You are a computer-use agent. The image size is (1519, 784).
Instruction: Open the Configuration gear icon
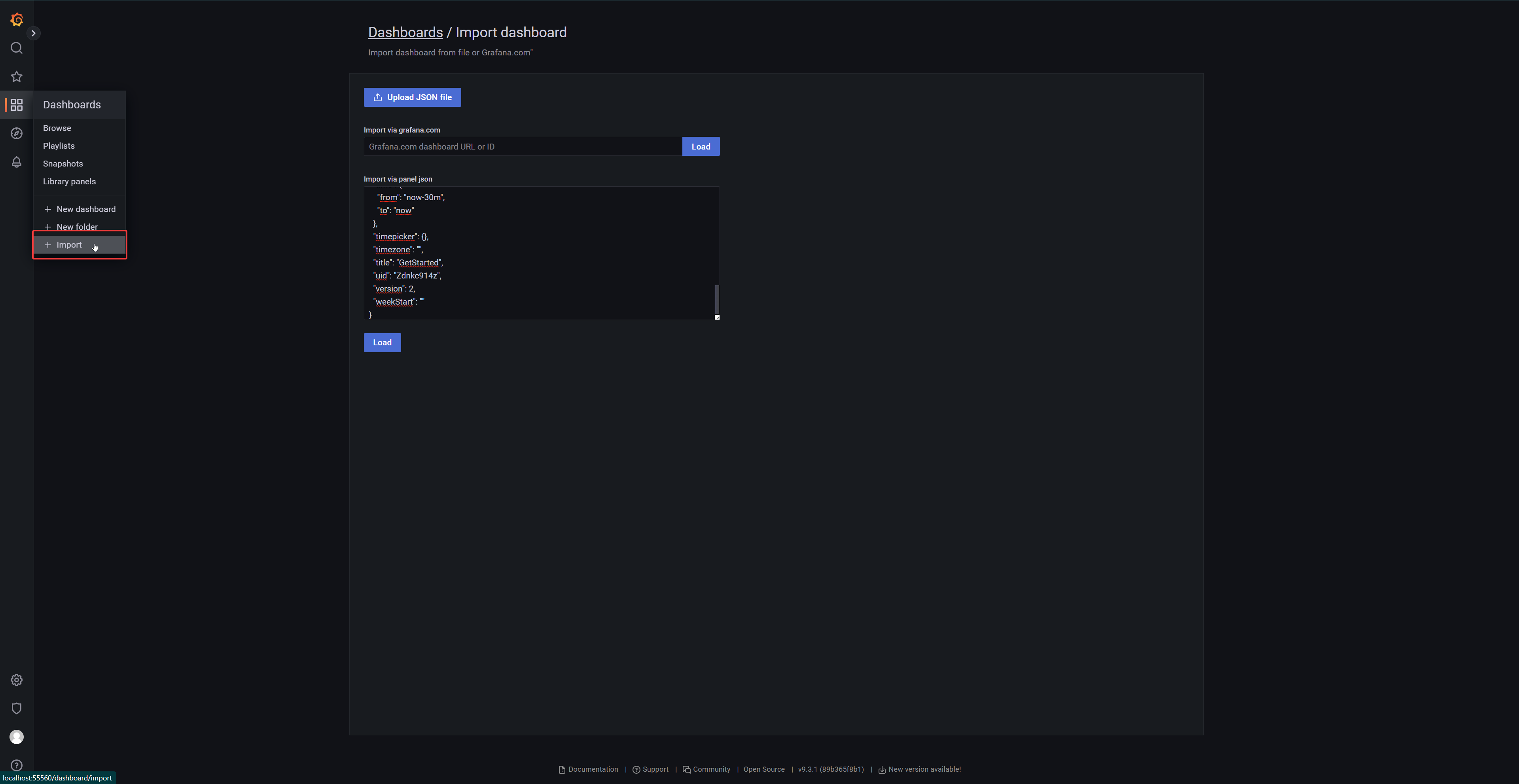[x=17, y=680]
